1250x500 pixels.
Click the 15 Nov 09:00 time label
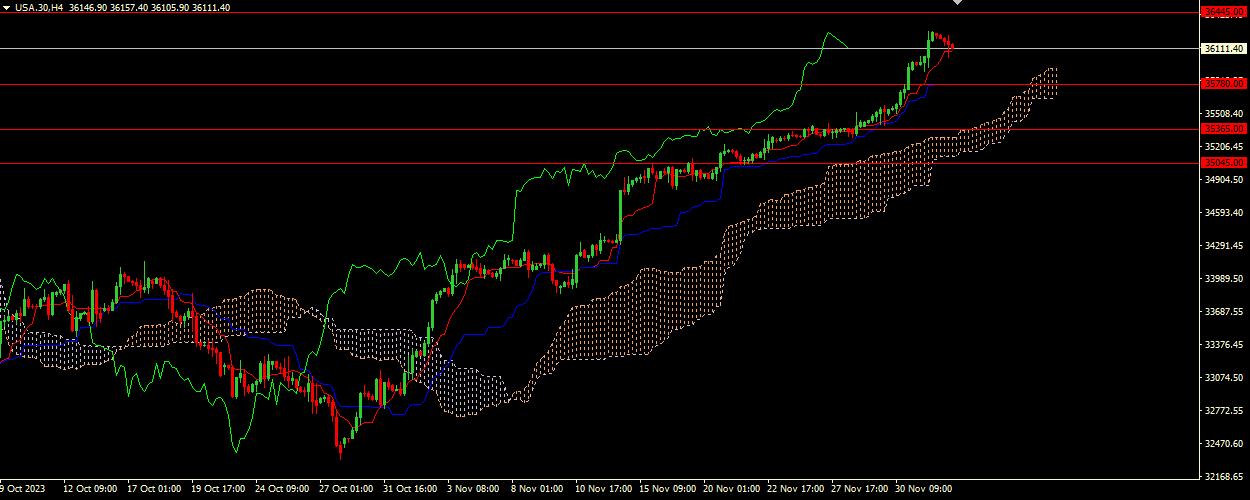click(x=668, y=490)
